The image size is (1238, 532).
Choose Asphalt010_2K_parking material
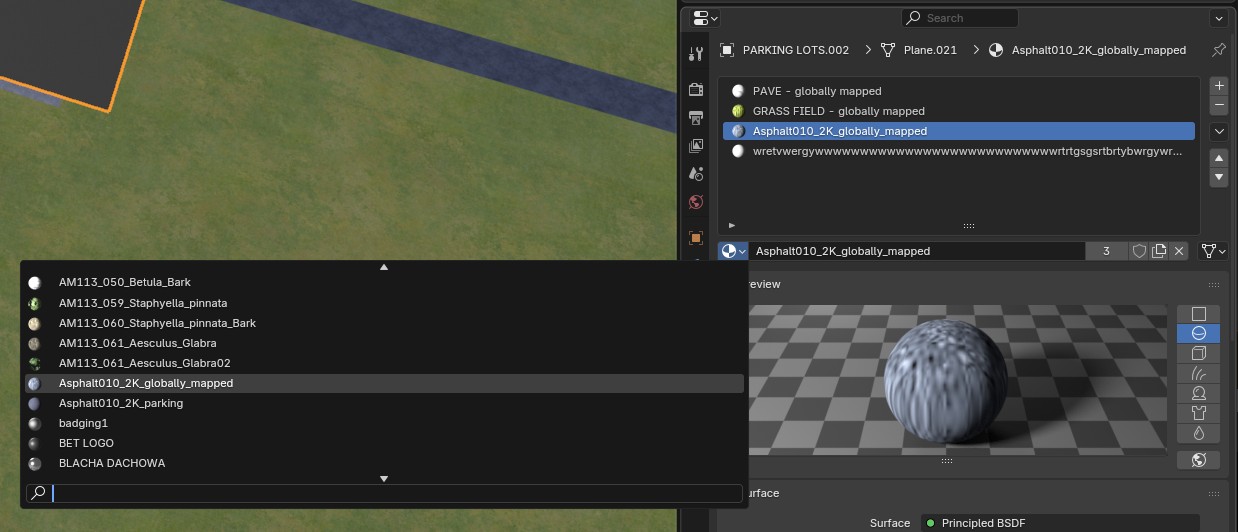pyautogui.click(x=384, y=403)
